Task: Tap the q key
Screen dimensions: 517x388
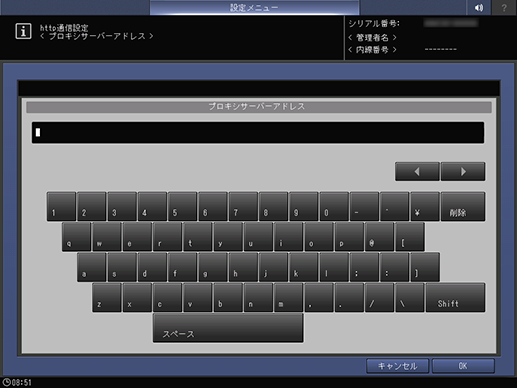Action: (76, 237)
